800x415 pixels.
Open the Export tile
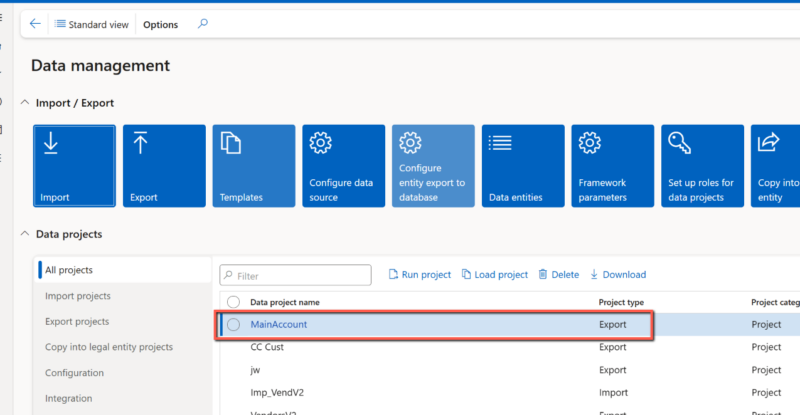[x=164, y=166]
